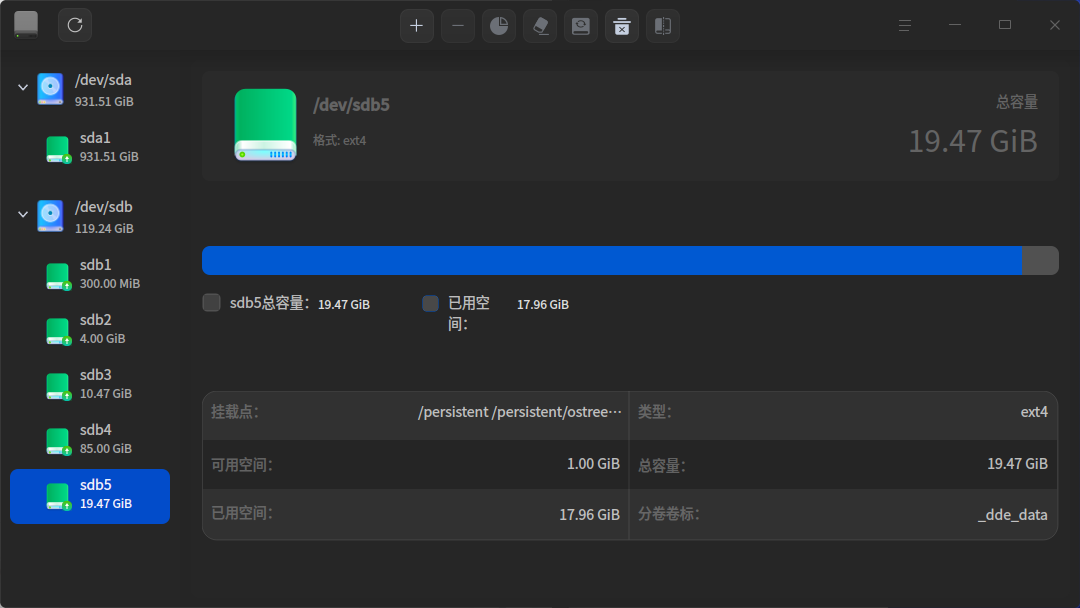This screenshot has height=608, width=1080.
Task: Click the disk with circular arrows icon
Action: point(581,26)
